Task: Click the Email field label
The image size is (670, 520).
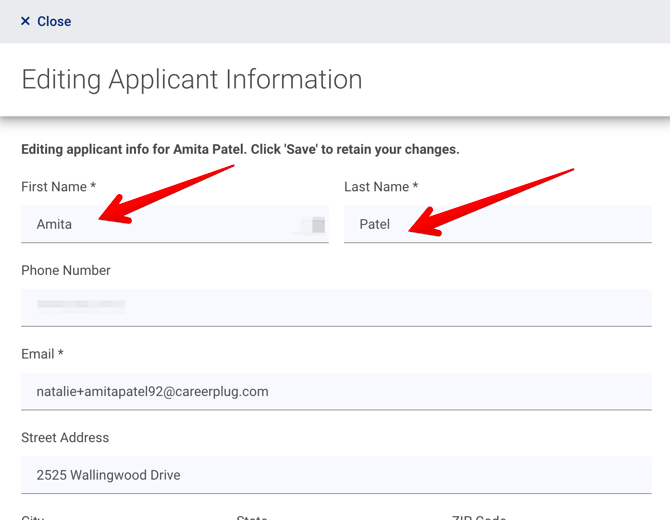Action: coord(42,354)
